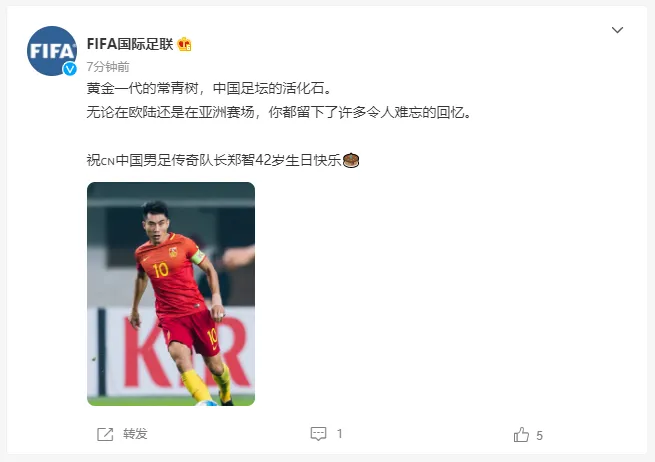Click the number 10 jersey in photo

(171, 276)
